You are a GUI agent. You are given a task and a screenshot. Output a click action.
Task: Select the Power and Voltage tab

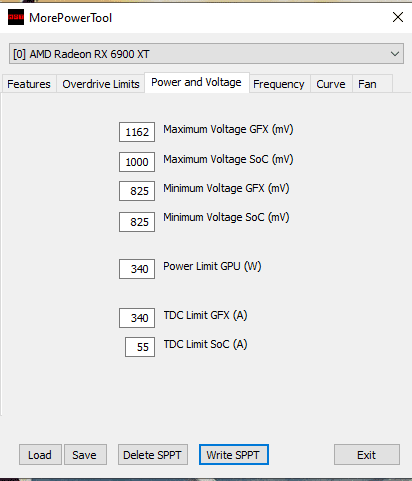[196, 82]
